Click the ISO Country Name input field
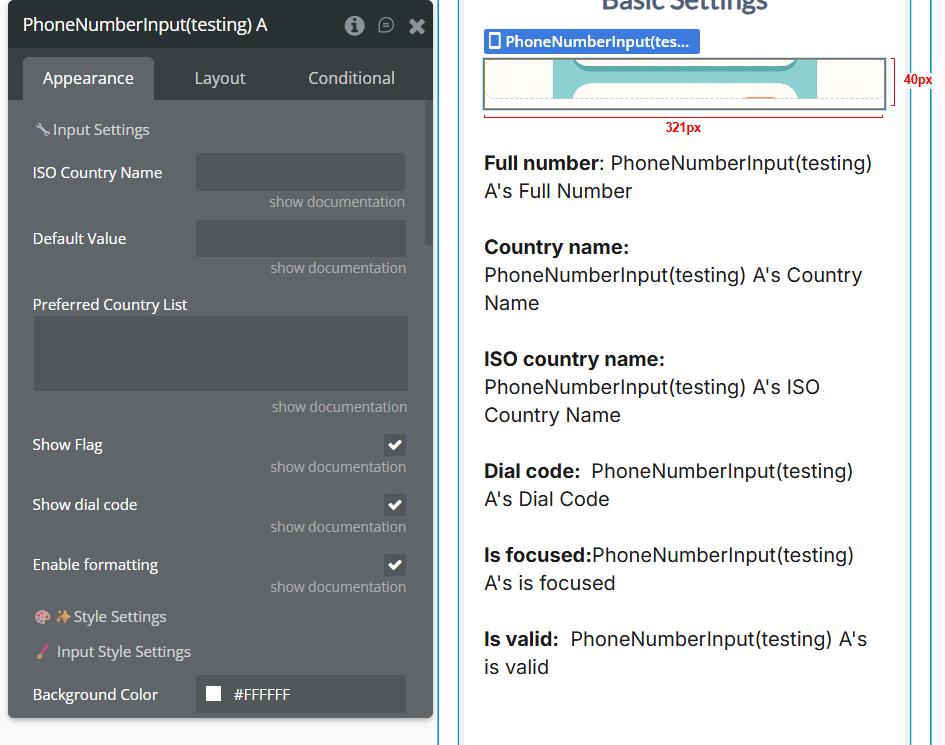 [x=300, y=172]
